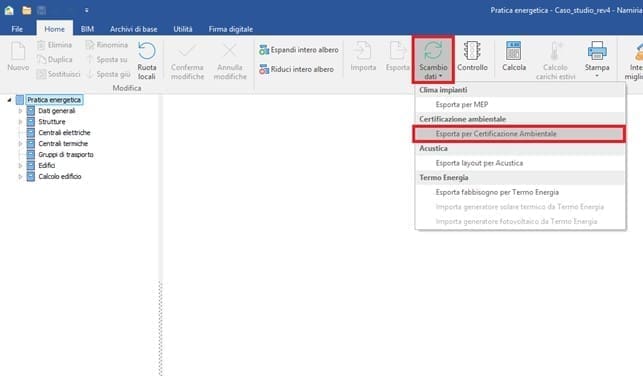Open the Stampa dropdown arrow
This screenshot has width=643, height=376.
pos(597,76)
